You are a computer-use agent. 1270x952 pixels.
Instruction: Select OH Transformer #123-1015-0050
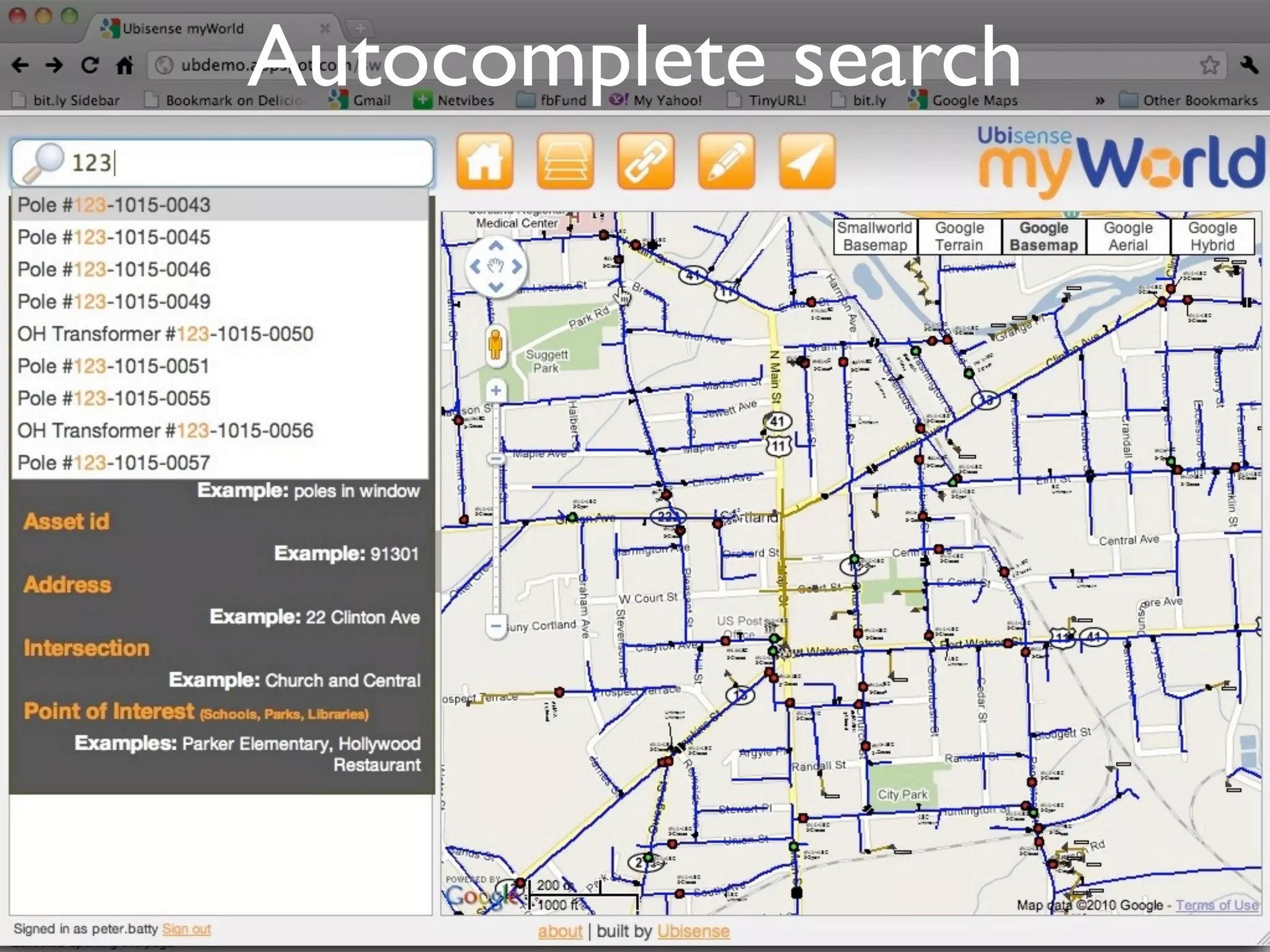220,334
